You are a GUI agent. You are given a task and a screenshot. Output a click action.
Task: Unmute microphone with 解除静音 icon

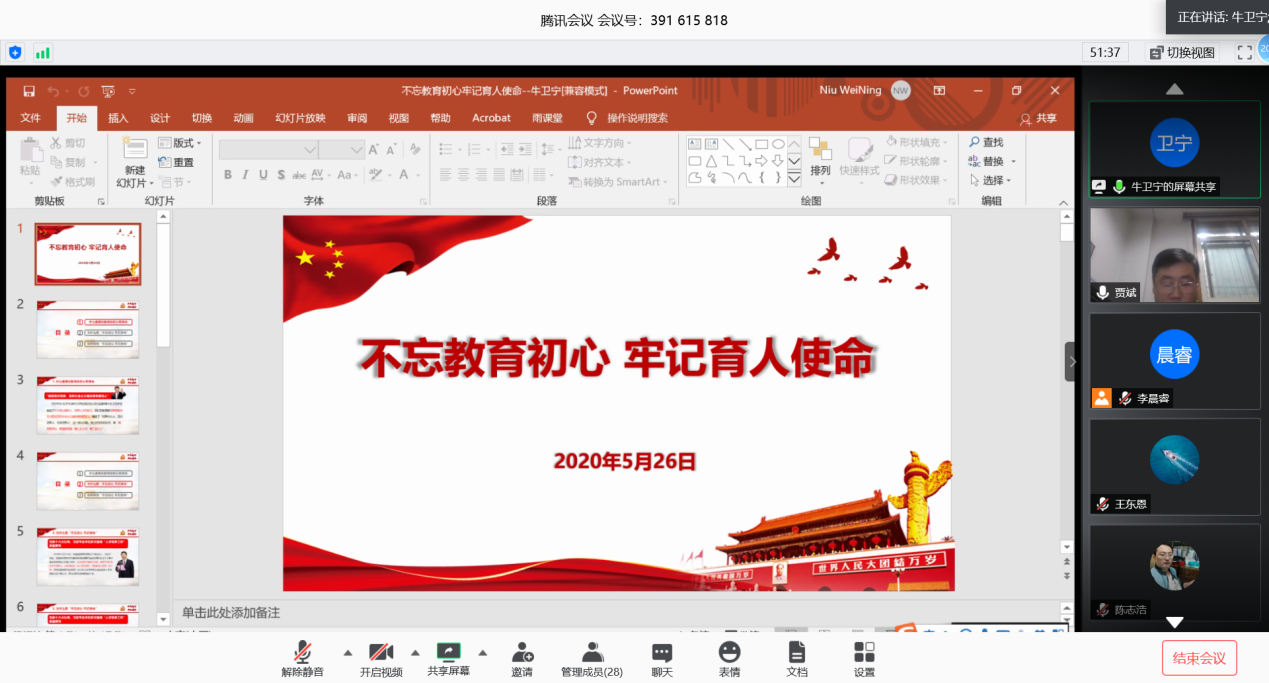pyautogui.click(x=302, y=653)
